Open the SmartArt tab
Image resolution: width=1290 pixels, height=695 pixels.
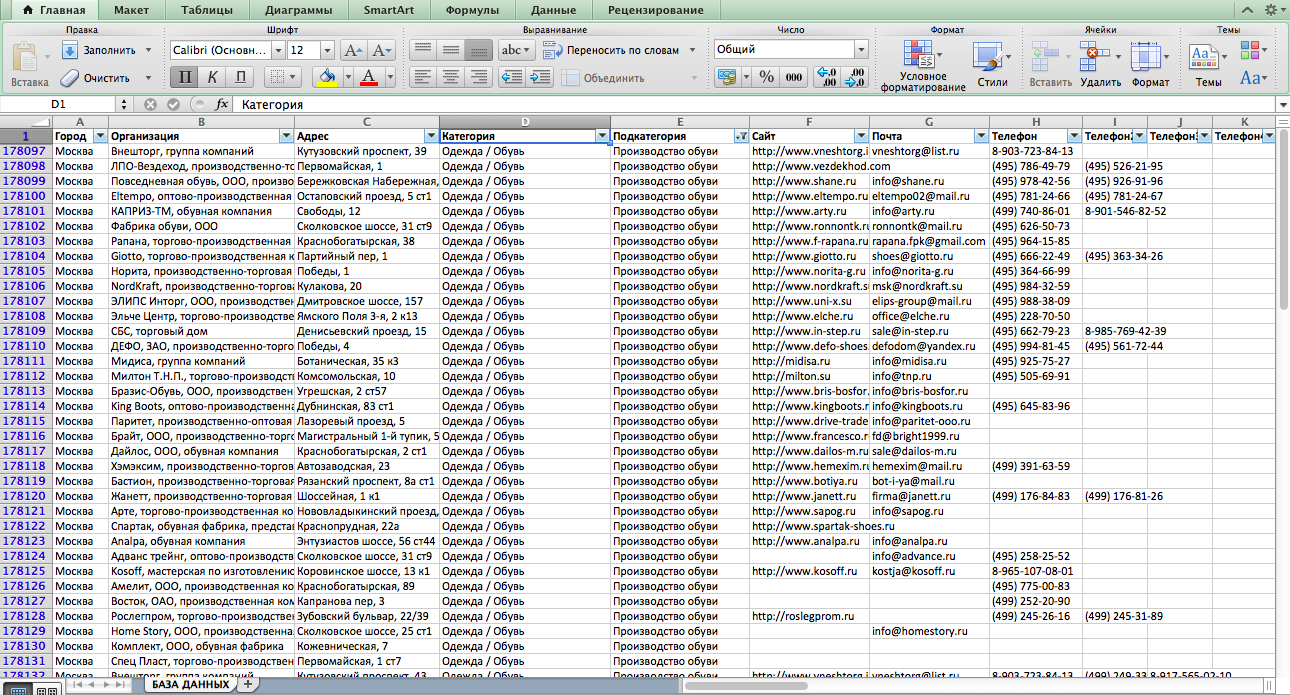(391, 10)
